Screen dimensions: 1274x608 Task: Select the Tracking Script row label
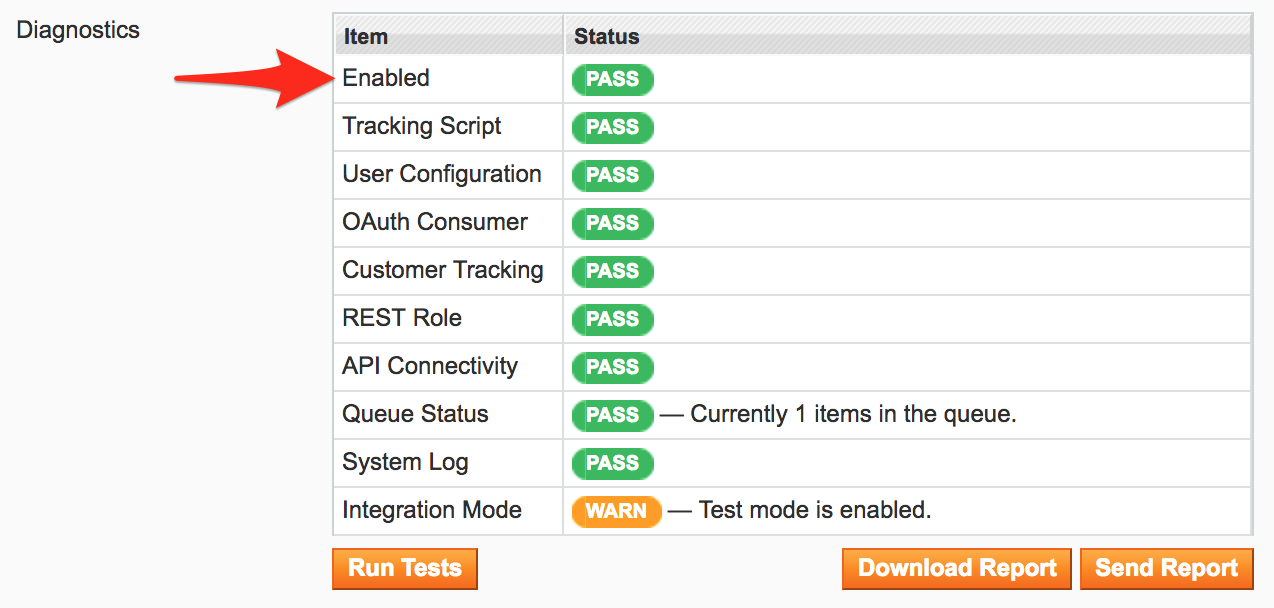pos(422,126)
